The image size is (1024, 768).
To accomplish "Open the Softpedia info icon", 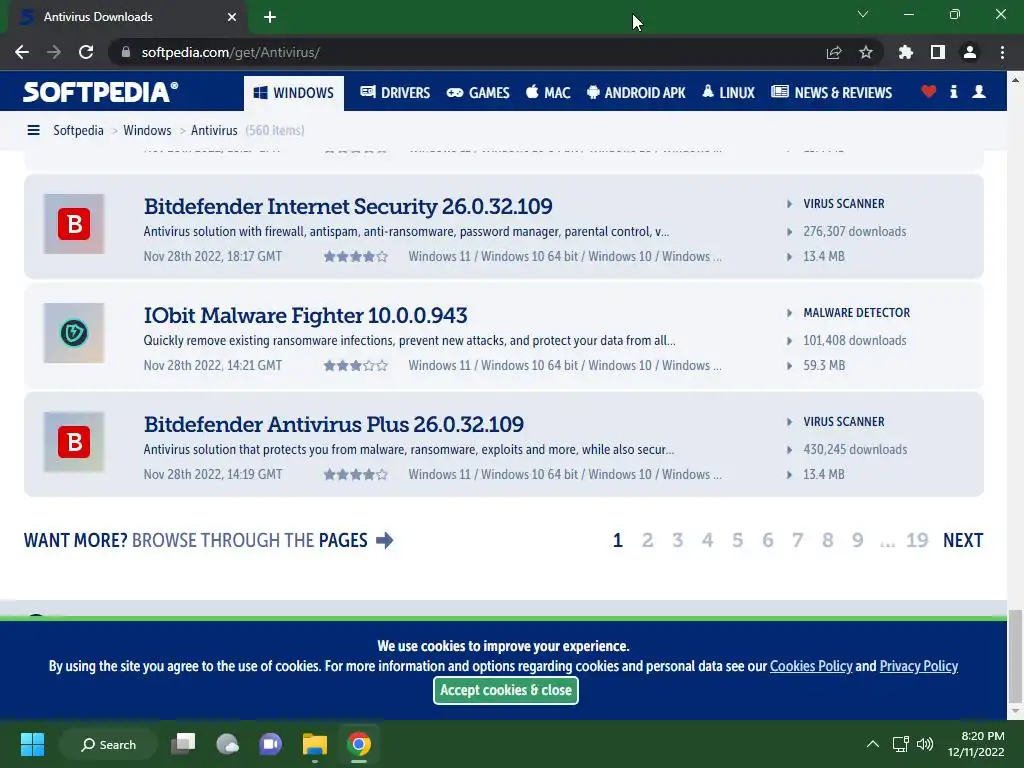I will [x=954, y=91].
